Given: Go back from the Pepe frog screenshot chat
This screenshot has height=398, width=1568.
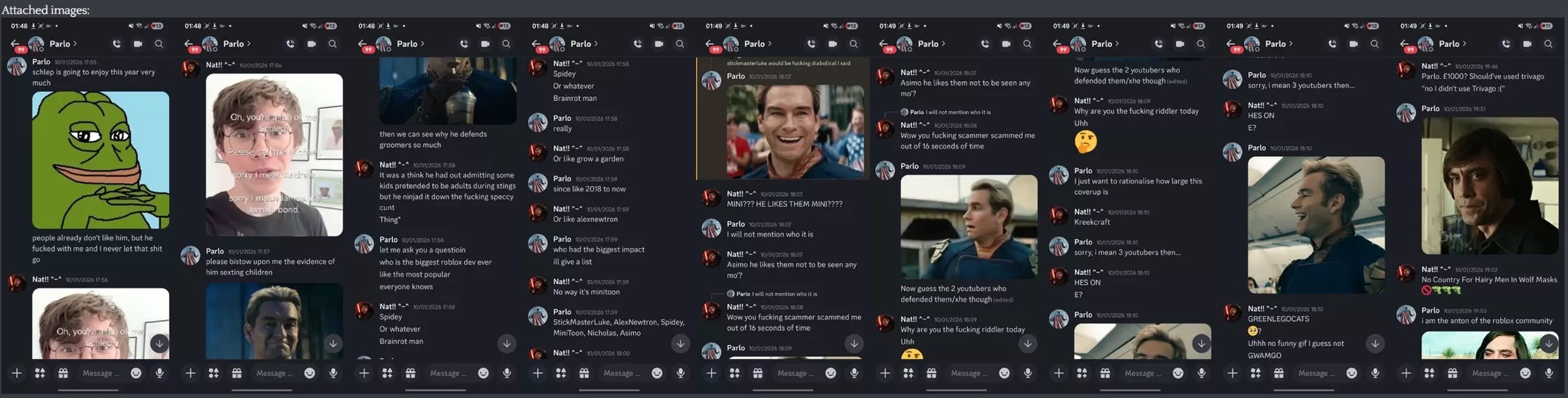Looking at the screenshot, I should 15,44.
